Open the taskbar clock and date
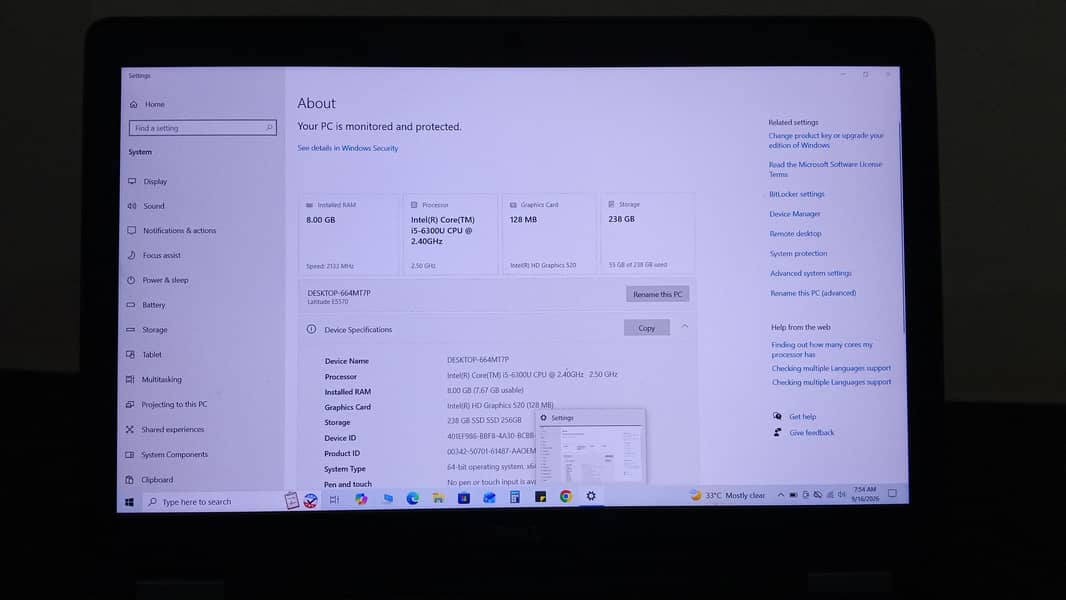Screen dimensions: 1066x600 [865, 494]
